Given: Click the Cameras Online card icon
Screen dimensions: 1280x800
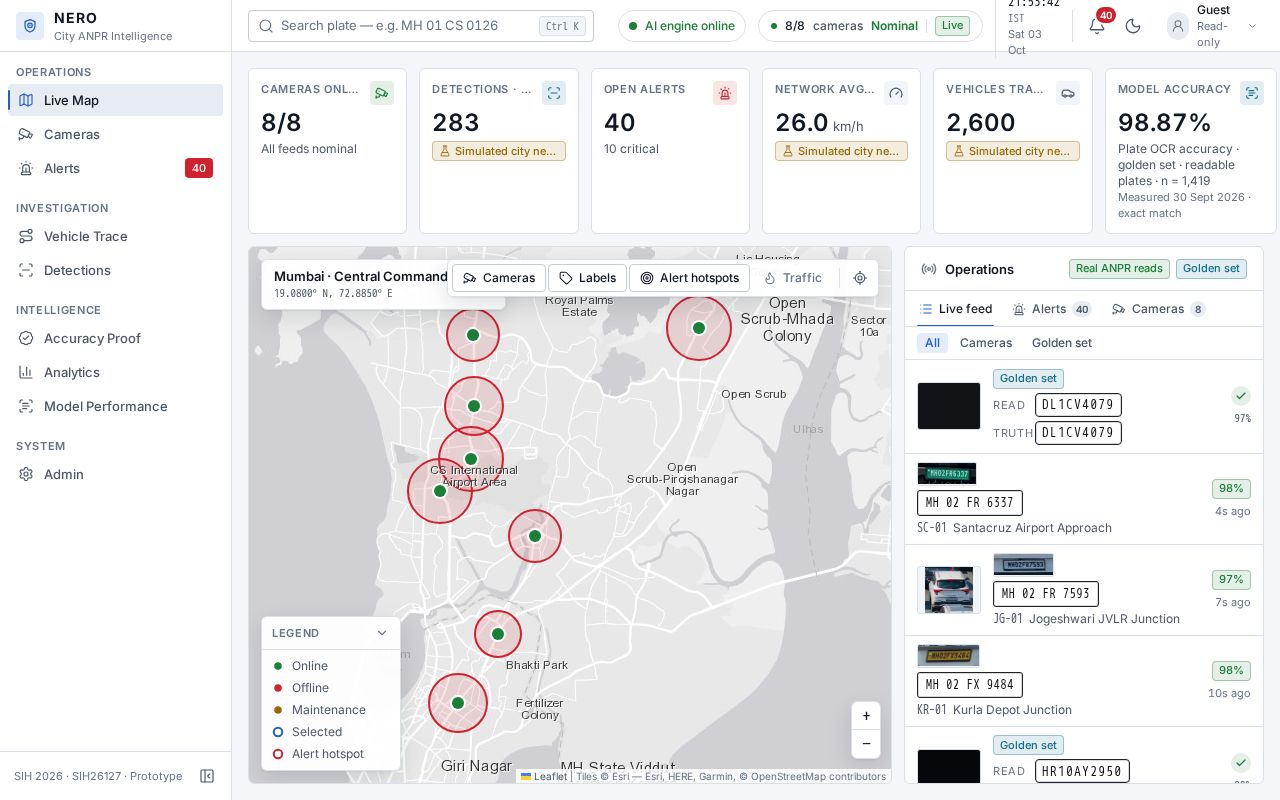Looking at the screenshot, I should [x=382, y=93].
